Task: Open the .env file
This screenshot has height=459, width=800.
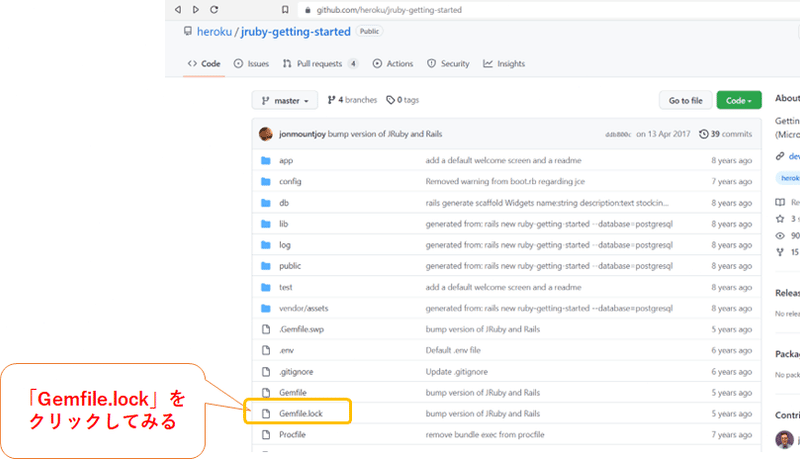Action: 286,350
